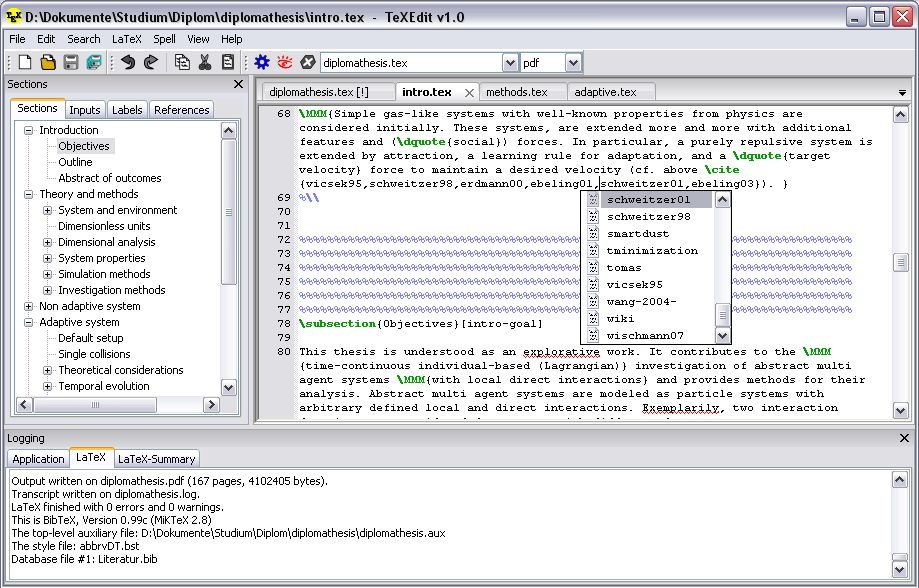Click the Cut scissors icon
The height and width of the screenshot is (588, 919).
[205, 63]
